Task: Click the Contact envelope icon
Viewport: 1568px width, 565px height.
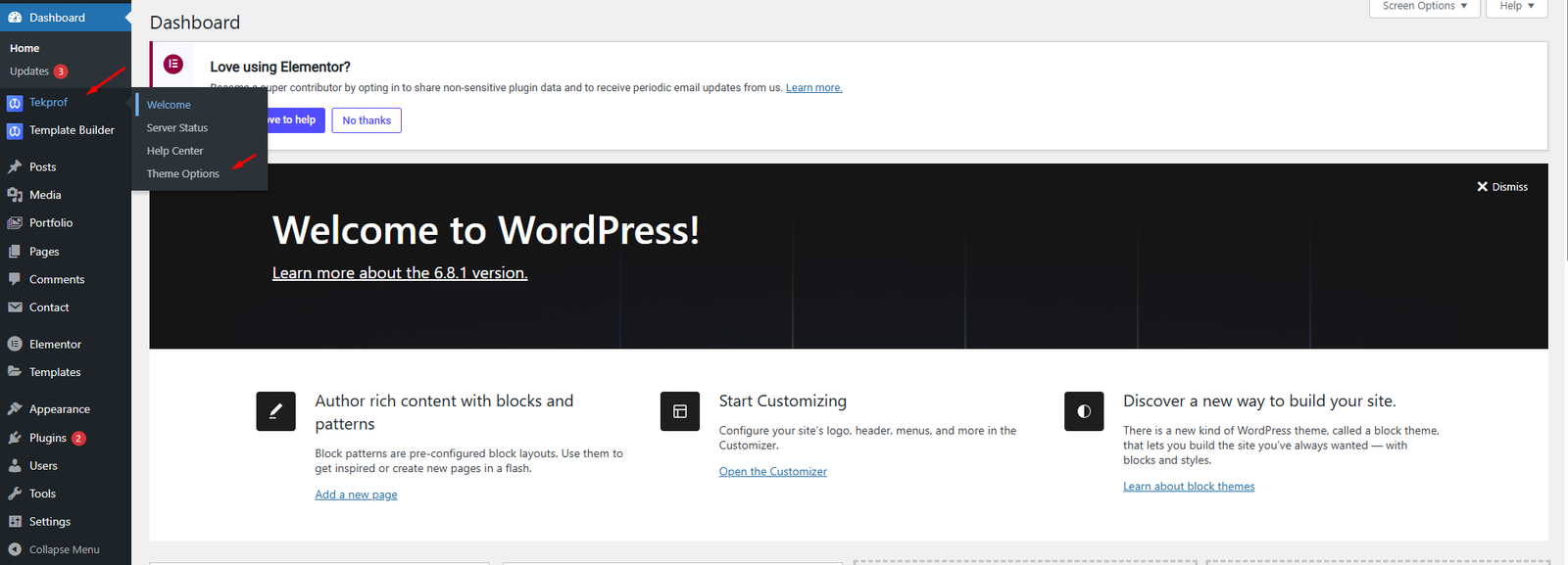Action: [x=15, y=307]
